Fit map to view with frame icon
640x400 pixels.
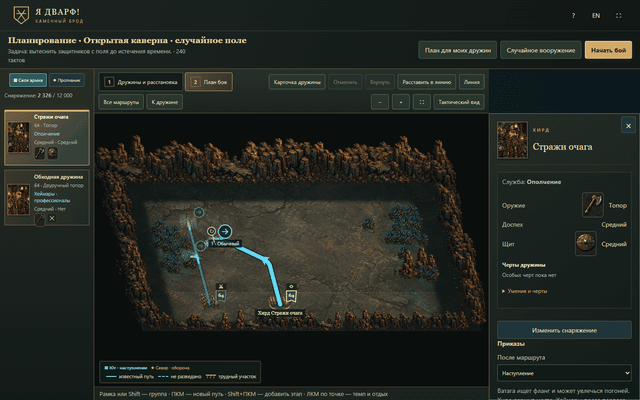422,102
